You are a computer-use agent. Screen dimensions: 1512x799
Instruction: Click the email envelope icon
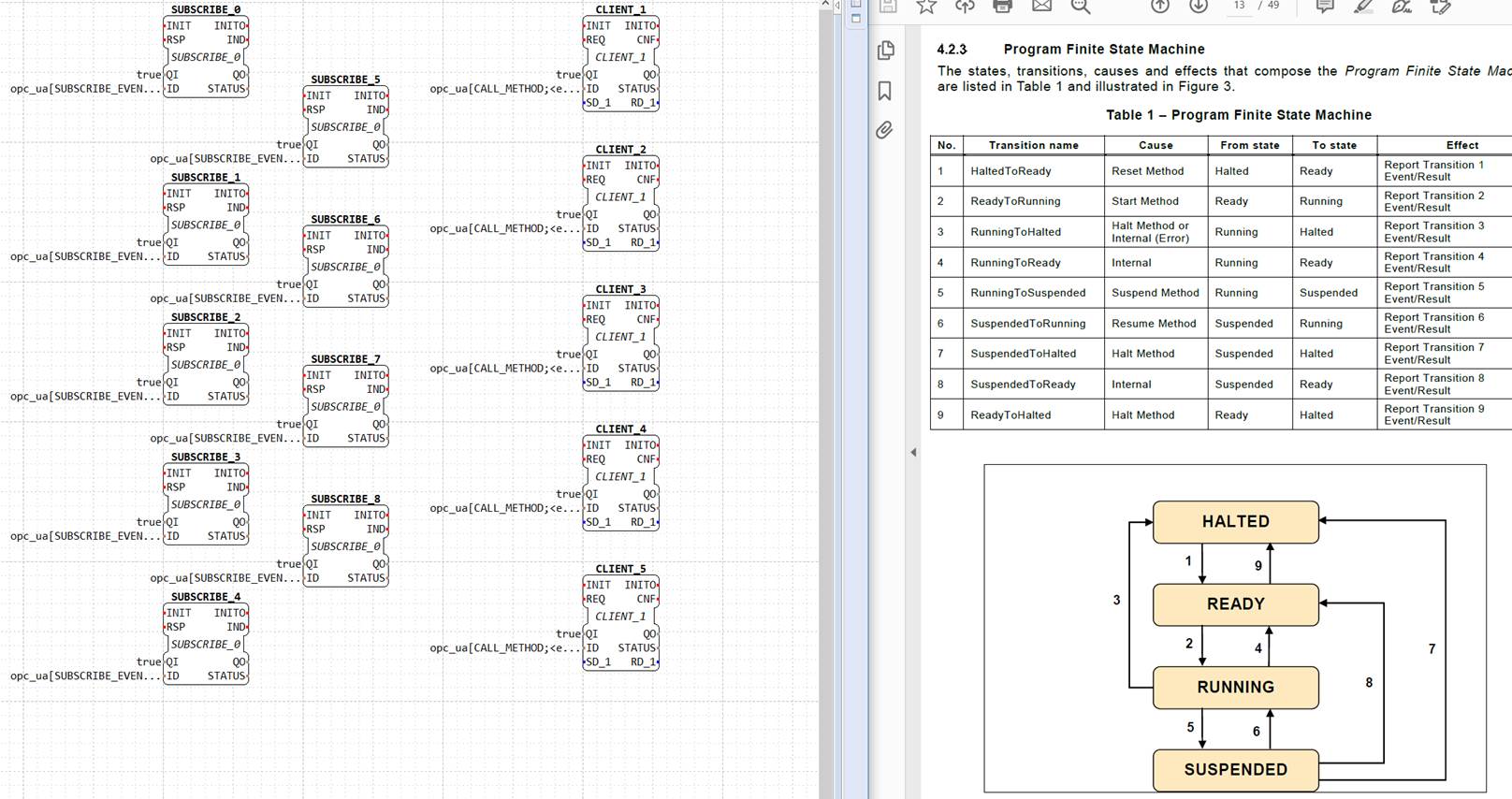point(1041,7)
